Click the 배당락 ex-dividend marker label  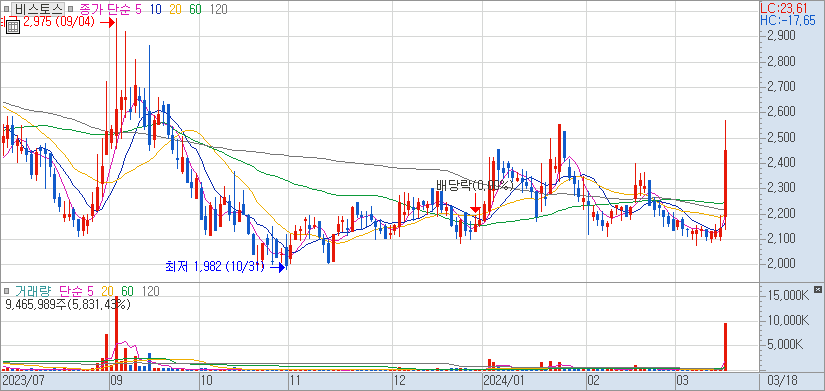click(474, 185)
